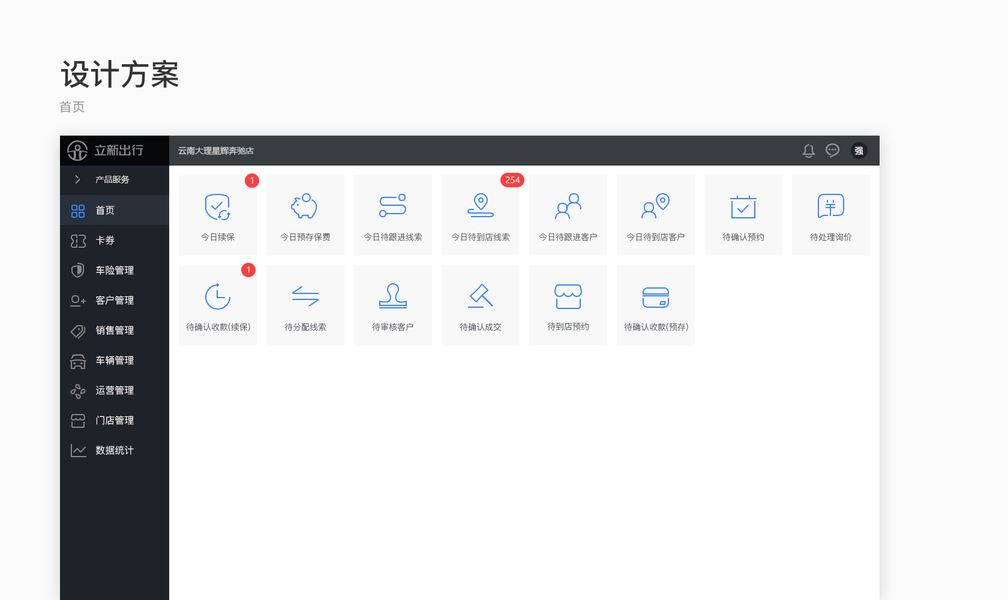Image resolution: width=1008 pixels, height=600 pixels.
Task: Open the 待确认收款(预存) credit card icon card
Action: (x=656, y=305)
